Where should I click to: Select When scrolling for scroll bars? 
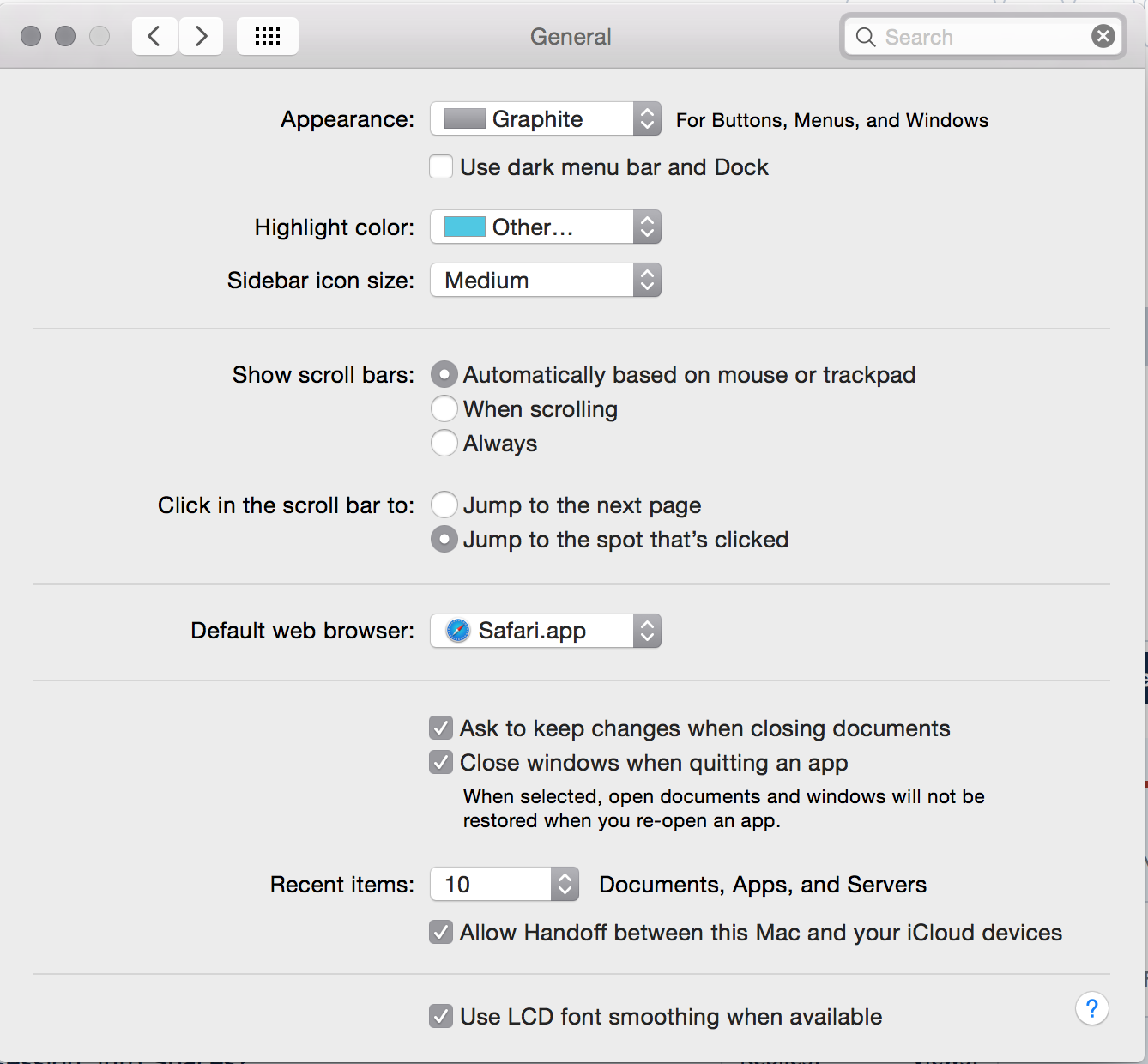point(444,408)
